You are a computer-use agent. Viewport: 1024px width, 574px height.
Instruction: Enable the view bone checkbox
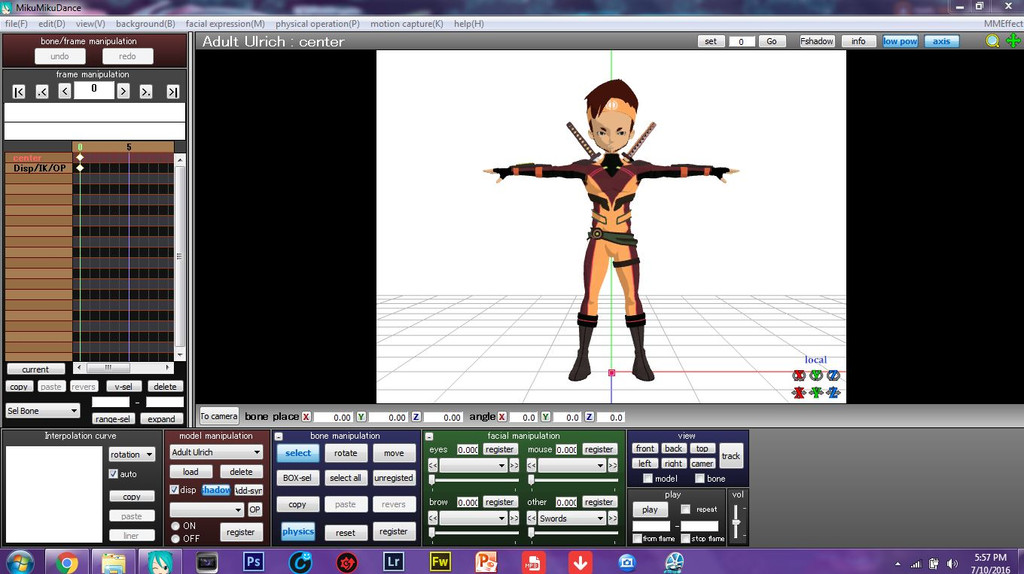tap(699, 479)
